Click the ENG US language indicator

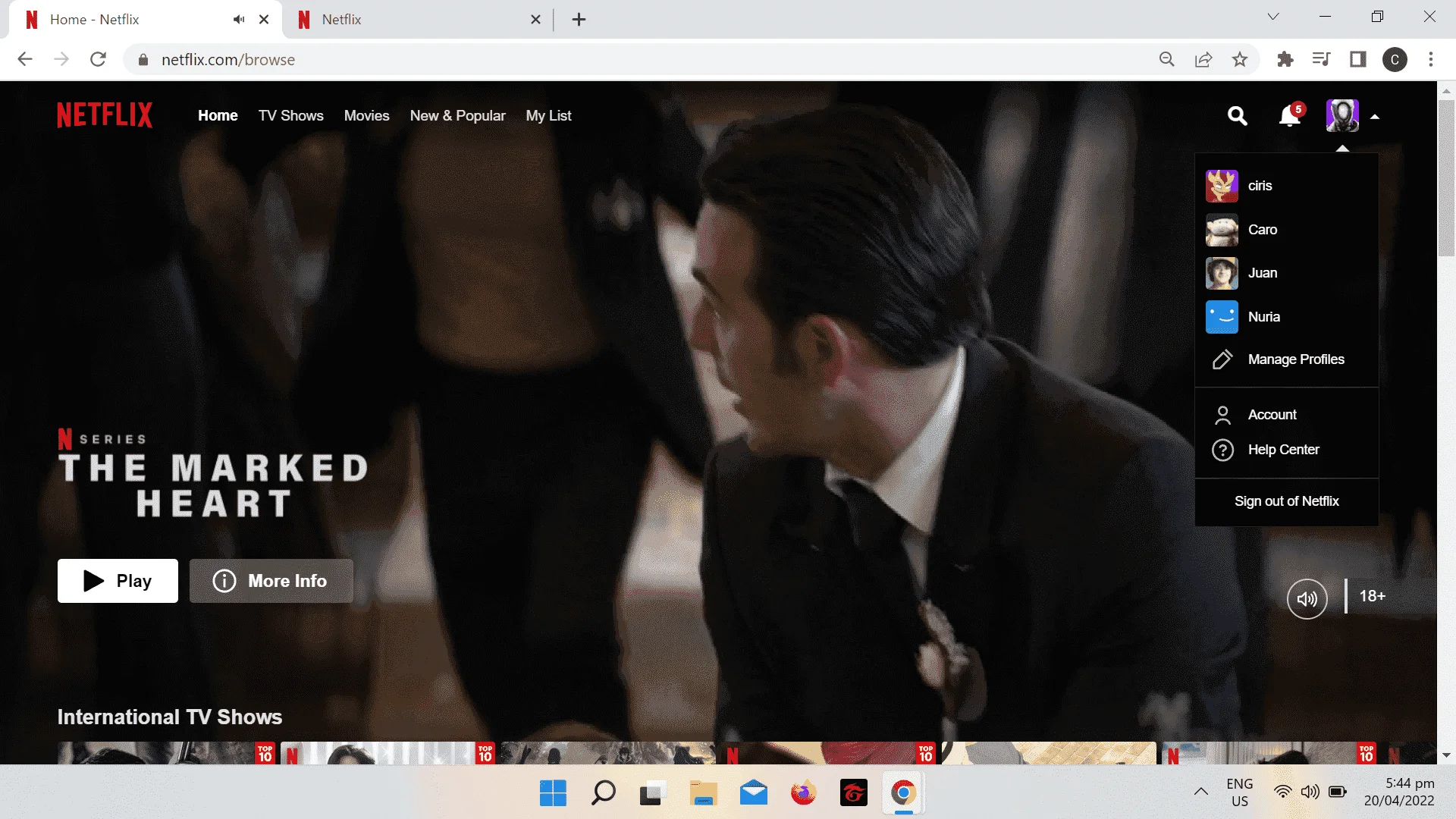point(1239,792)
